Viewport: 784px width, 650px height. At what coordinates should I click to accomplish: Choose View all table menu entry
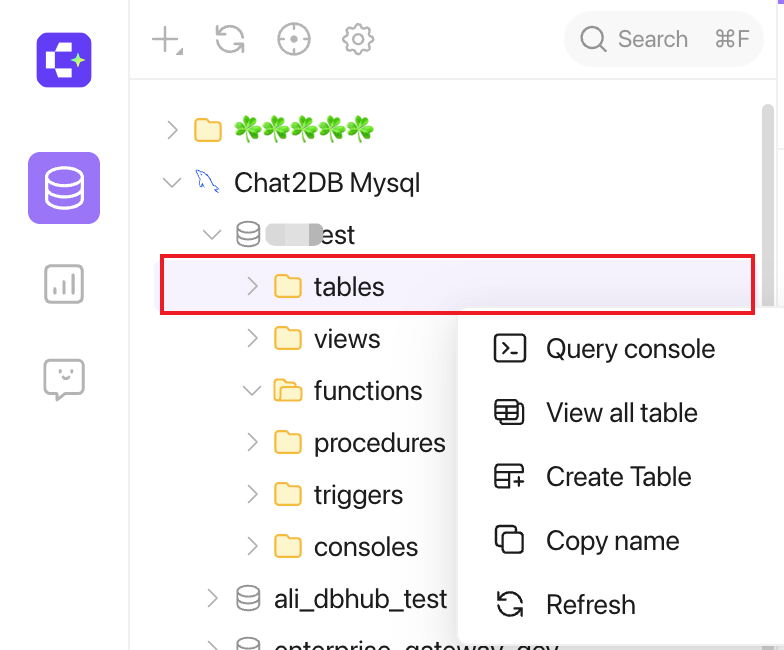[x=618, y=412]
